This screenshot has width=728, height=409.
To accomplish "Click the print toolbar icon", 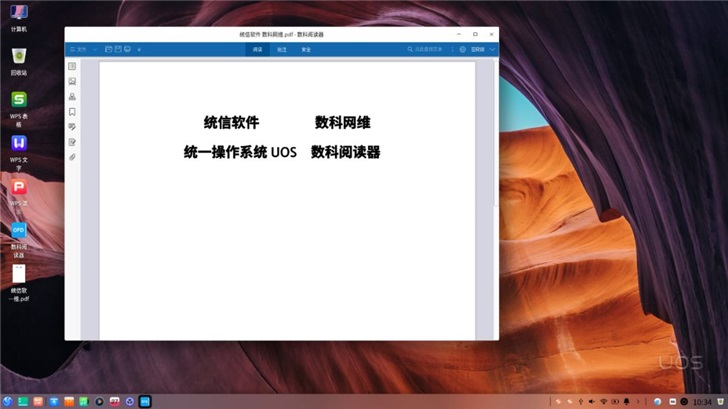I will [127, 49].
